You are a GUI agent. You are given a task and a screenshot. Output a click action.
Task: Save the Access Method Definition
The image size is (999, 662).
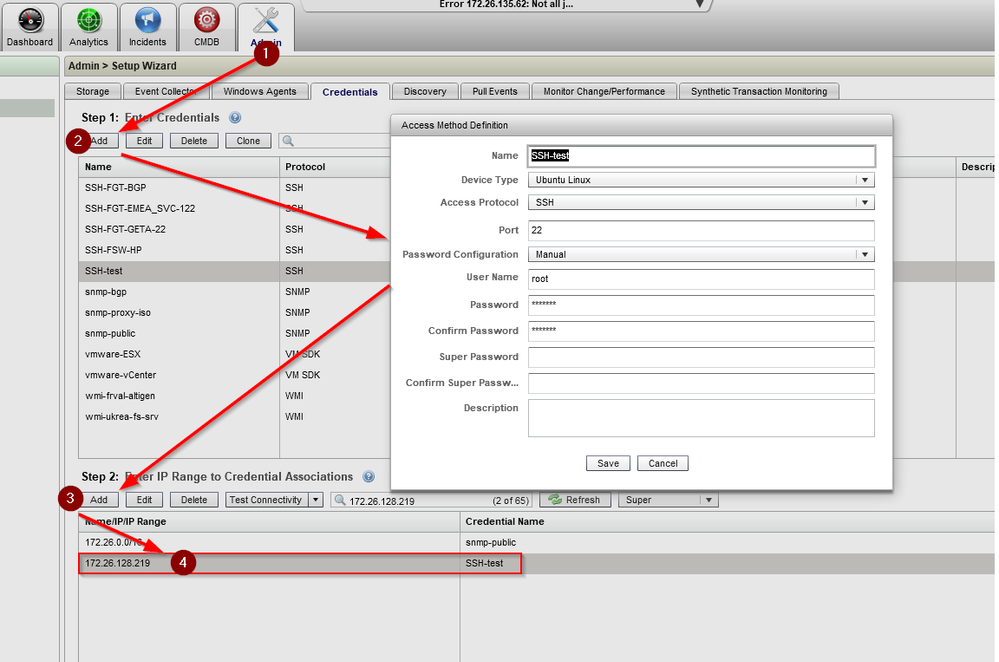[608, 463]
